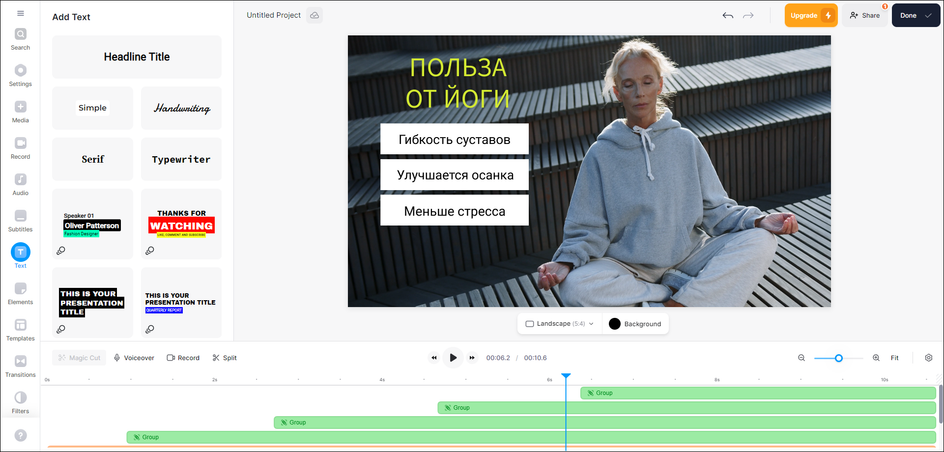944x452 pixels.
Task: Click the undo arrow icon
Action: pyautogui.click(x=728, y=15)
